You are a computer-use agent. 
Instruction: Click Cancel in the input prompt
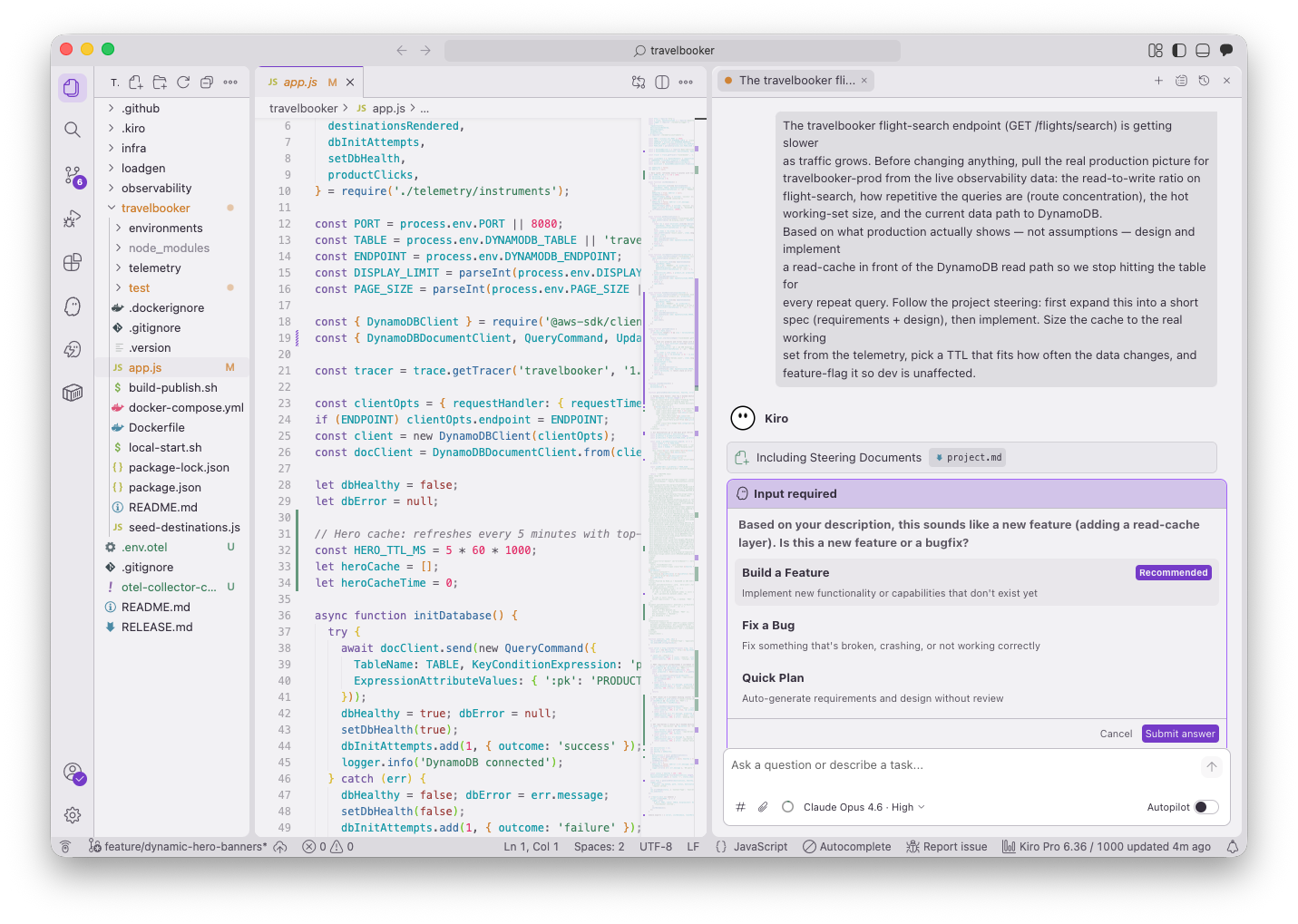coord(1116,734)
